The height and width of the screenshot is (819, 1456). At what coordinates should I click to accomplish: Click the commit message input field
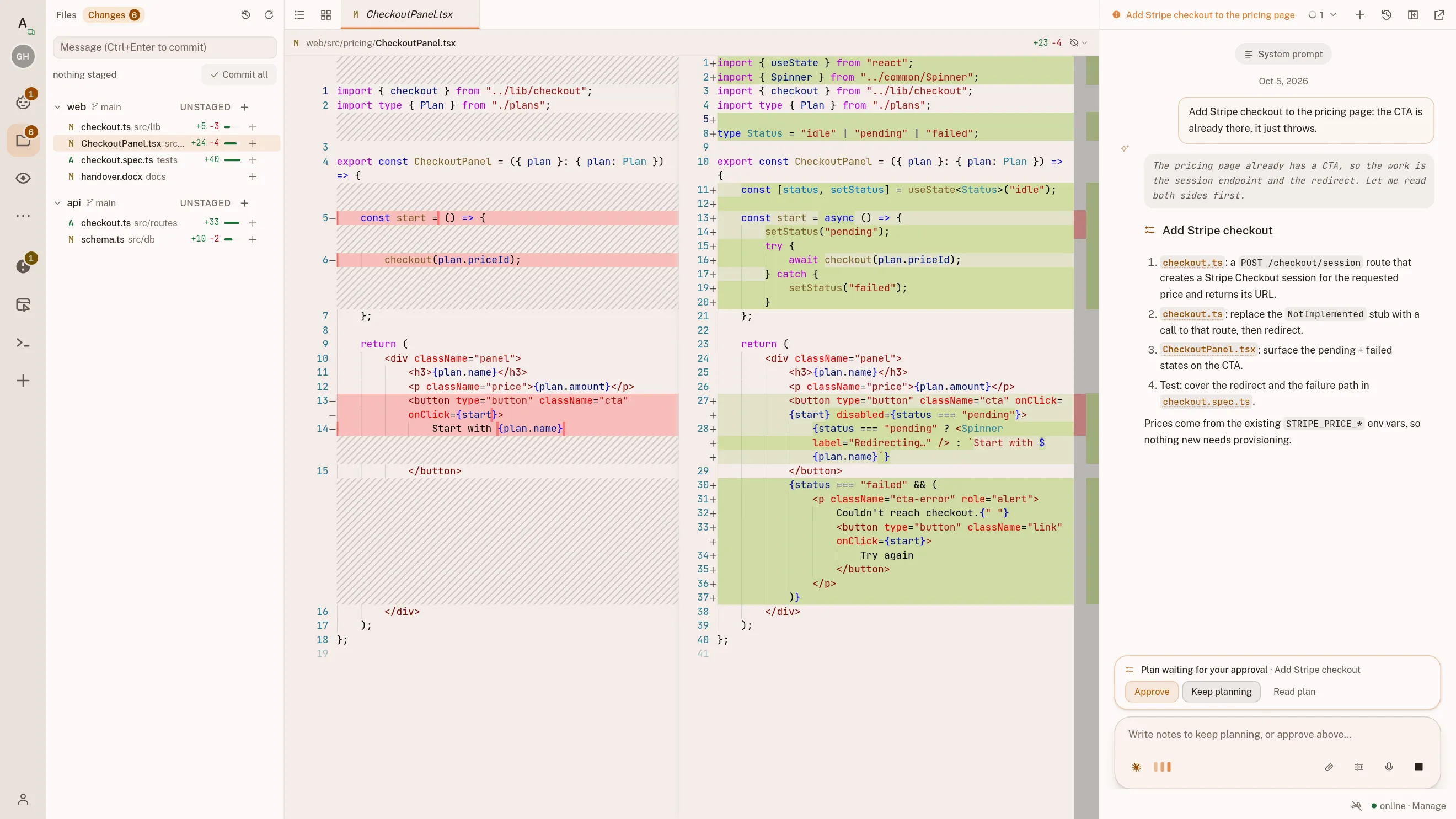[x=164, y=47]
